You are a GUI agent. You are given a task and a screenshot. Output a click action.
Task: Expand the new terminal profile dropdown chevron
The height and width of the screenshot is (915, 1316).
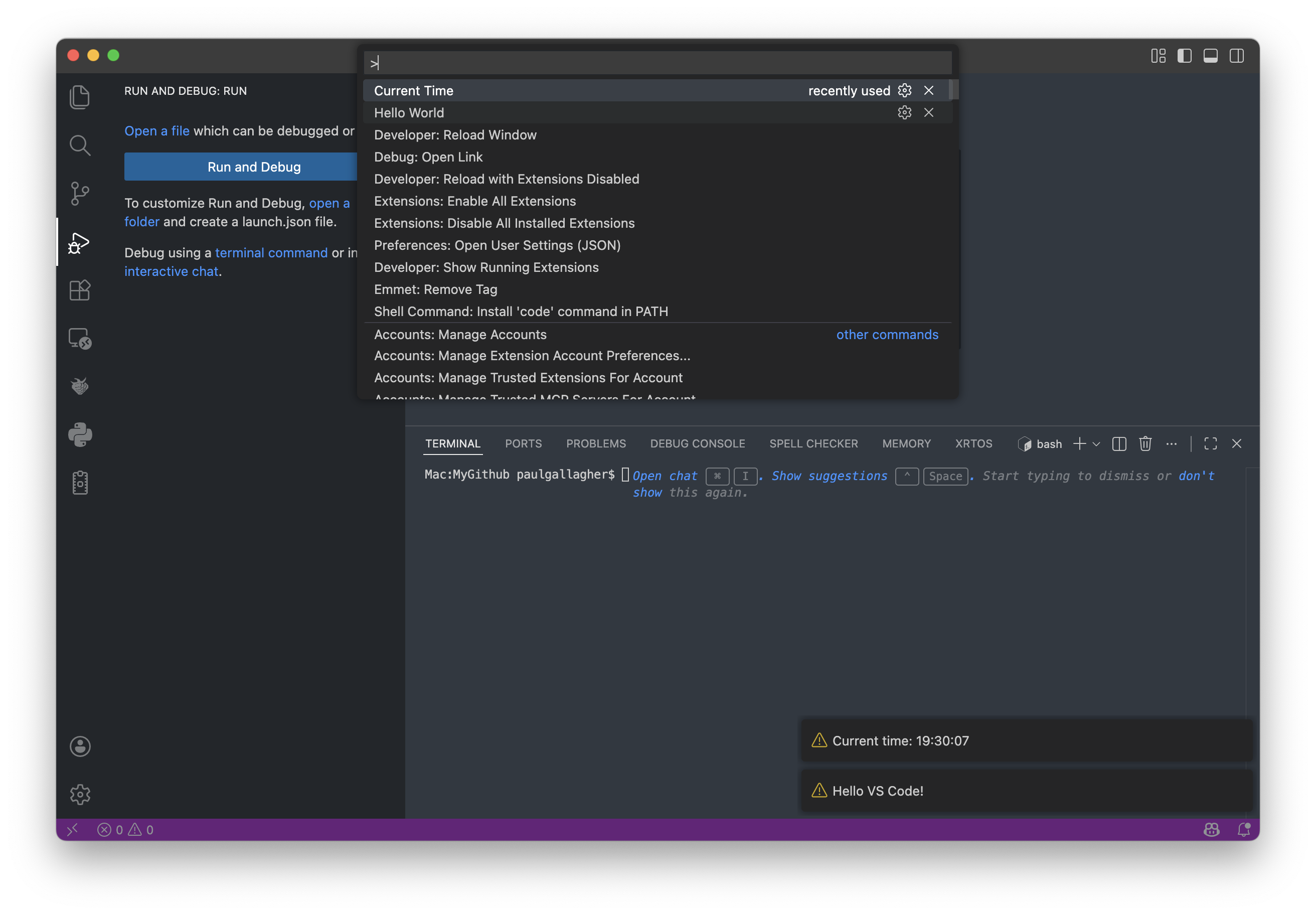[x=1096, y=444]
